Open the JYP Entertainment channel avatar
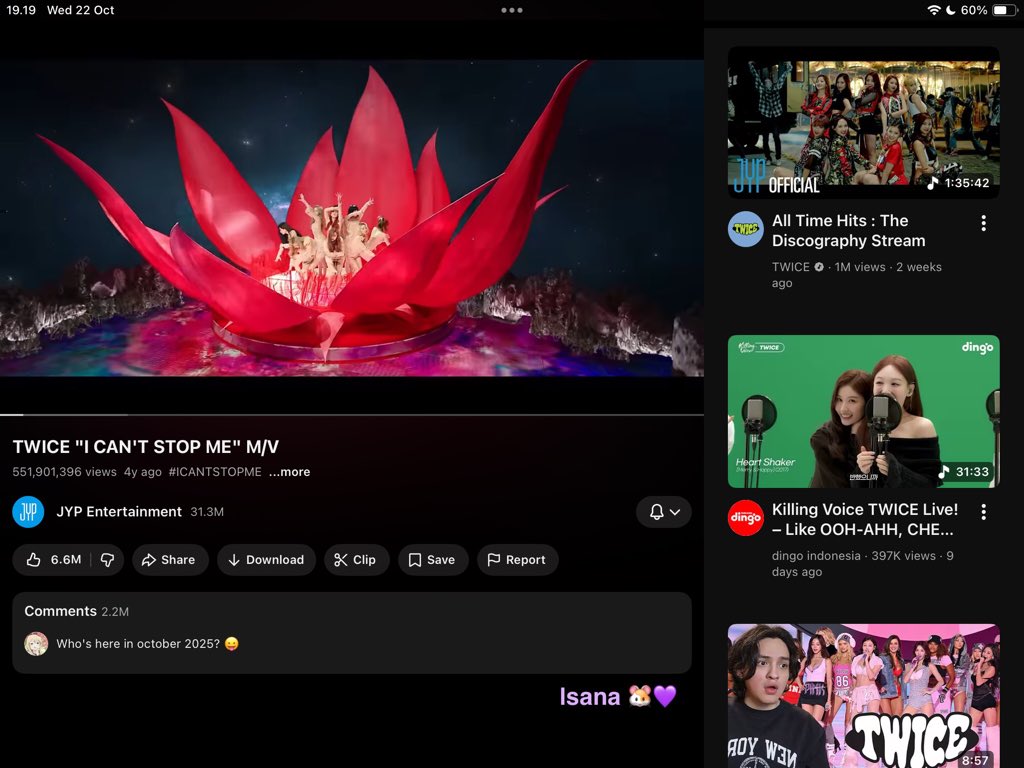 [28, 512]
